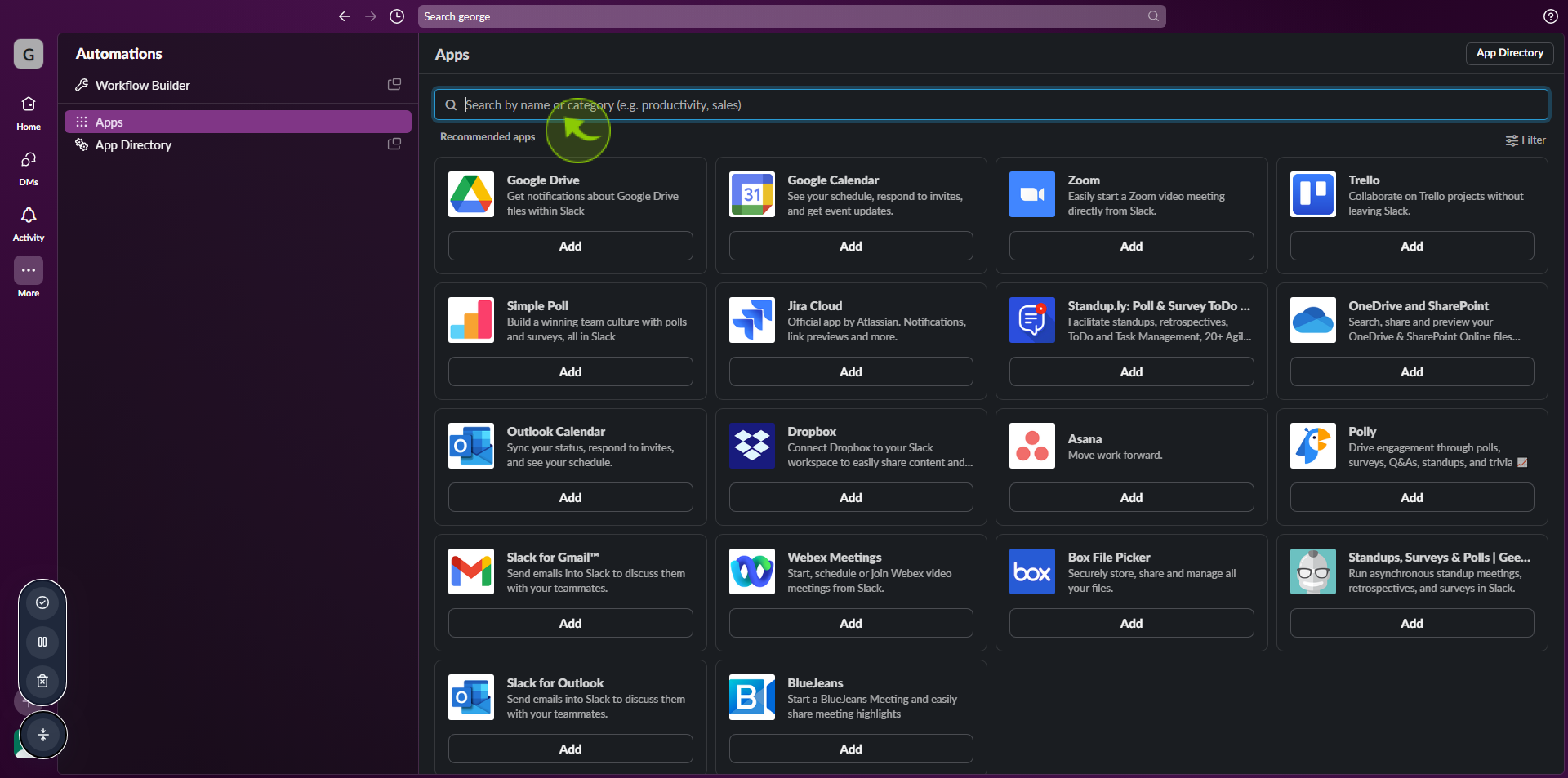This screenshot has height=778, width=1568.
Task: Add the Slack for Outlook app
Action: [570, 749]
